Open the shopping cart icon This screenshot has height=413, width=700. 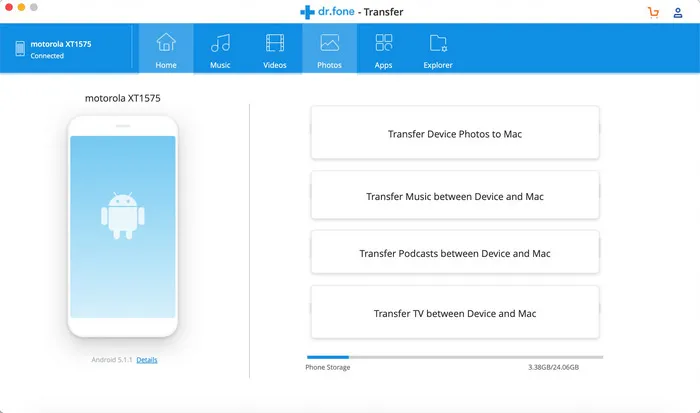pos(654,13)
